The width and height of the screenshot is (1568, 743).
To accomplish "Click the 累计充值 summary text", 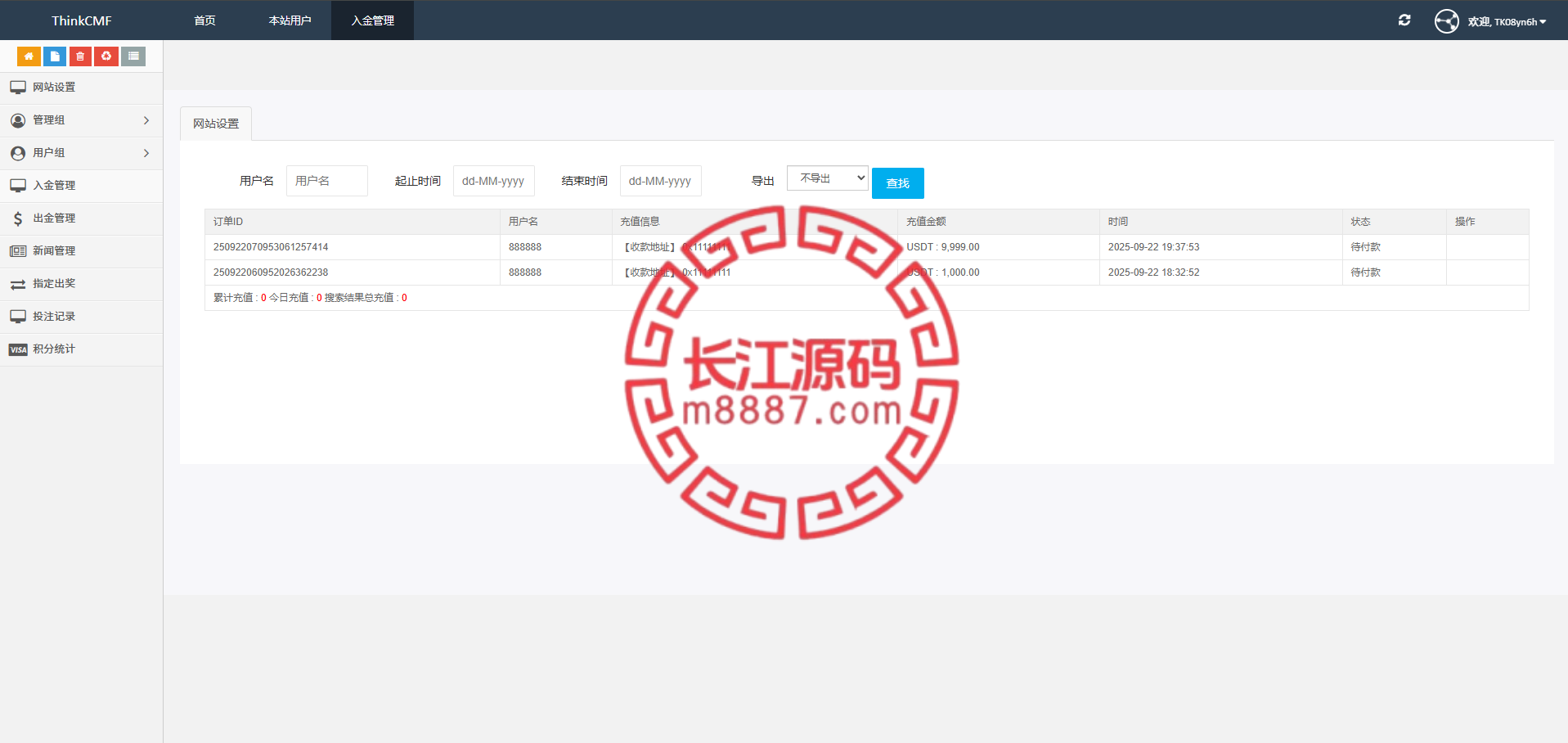I will [240, 298].
